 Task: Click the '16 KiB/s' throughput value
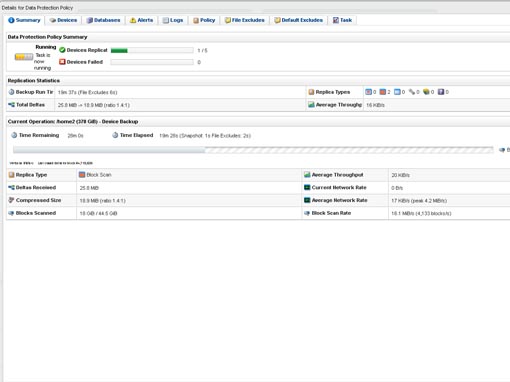point(375,105)
